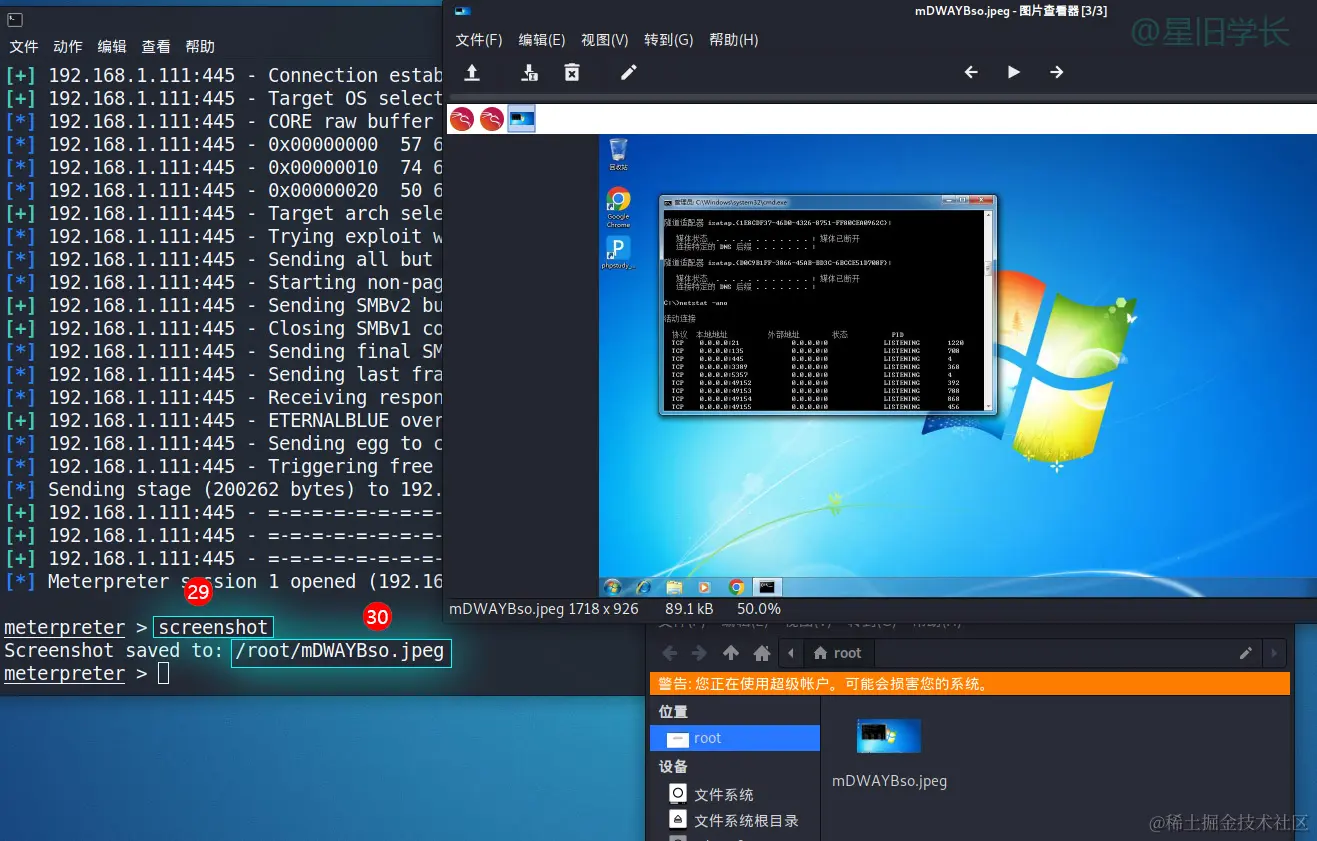Screen dimensions: 1317x841
Task: Open the terminal 文件 menu
Action: click(x=24, y=47)
